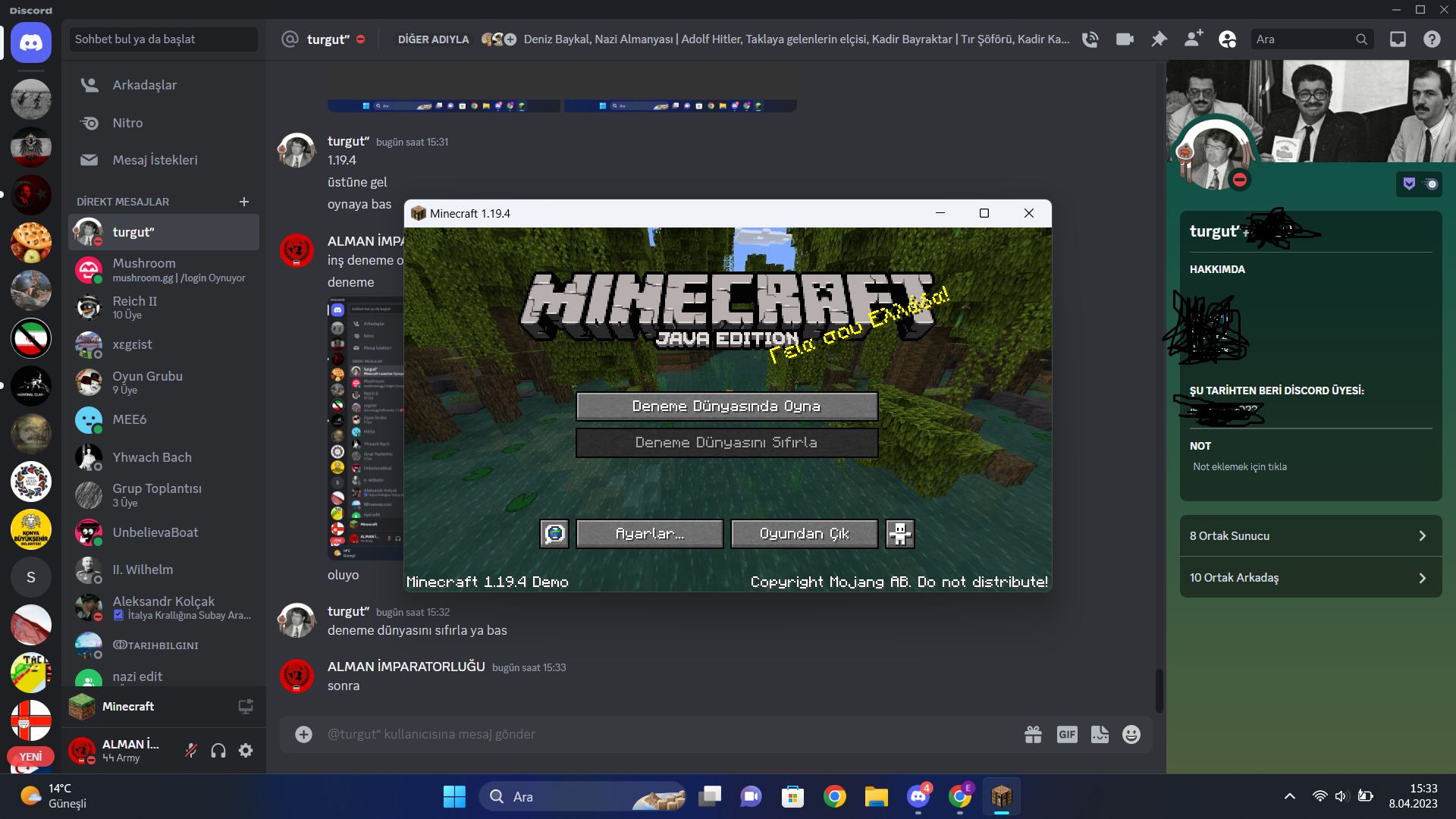
Task: Show hidden system tray icons
Action: pos(1289,796)
